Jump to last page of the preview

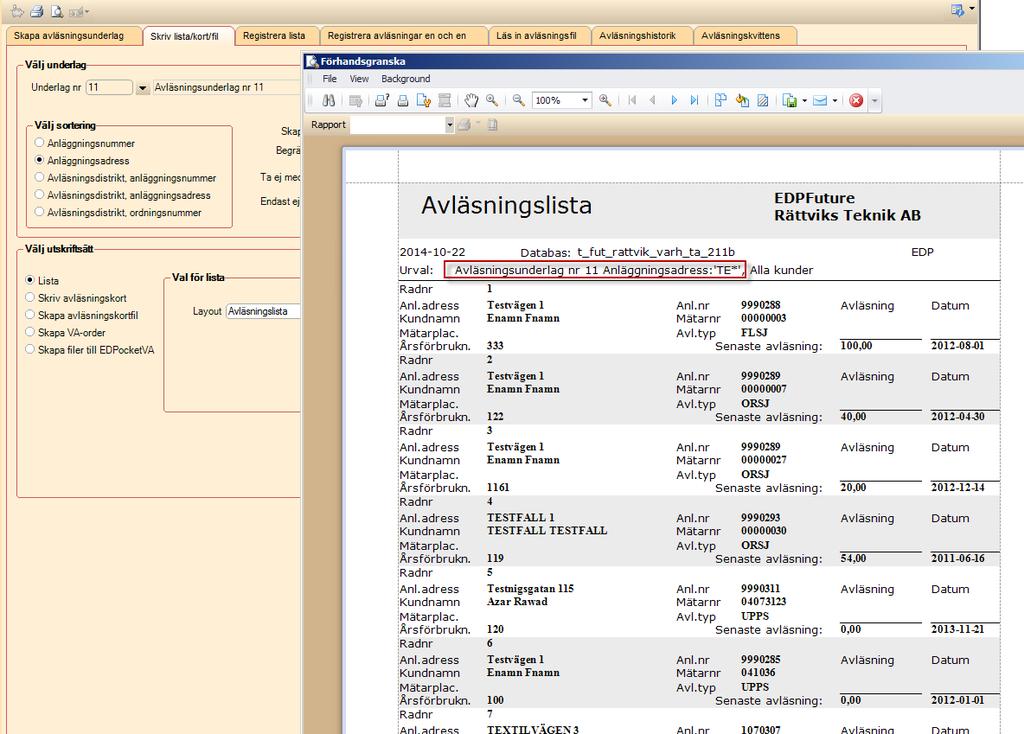click(x=694, y=101)
